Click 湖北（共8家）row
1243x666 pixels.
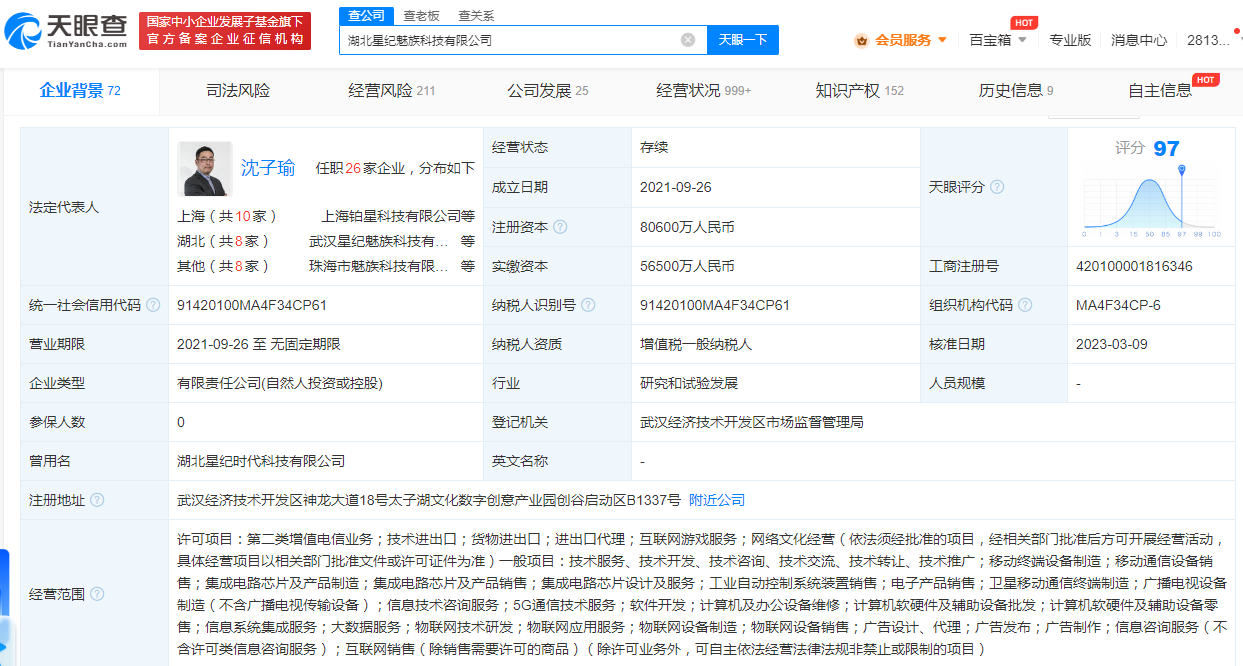[x=326, y=241]
